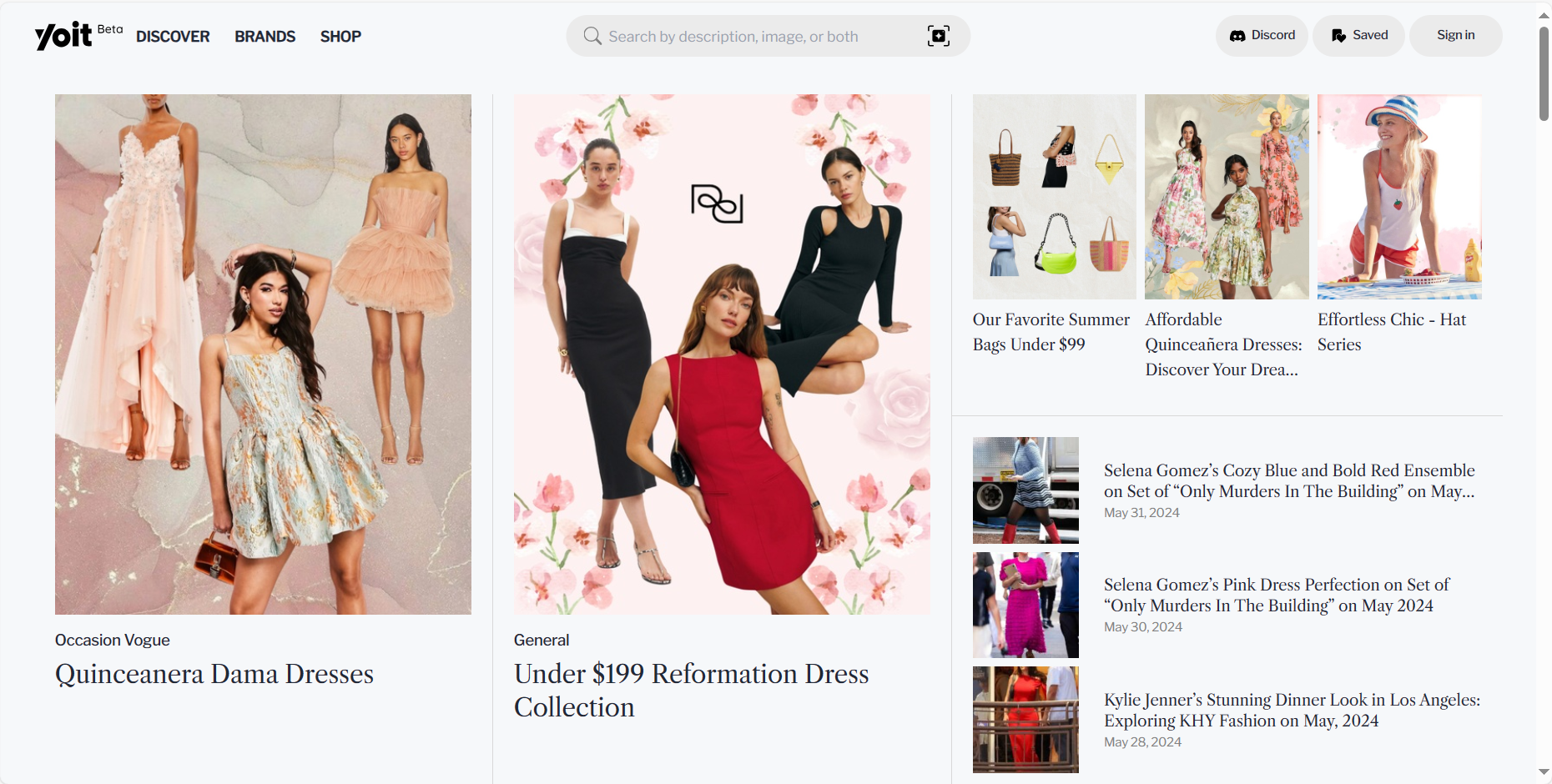Click the magnifier search icon

pos(592,36)
